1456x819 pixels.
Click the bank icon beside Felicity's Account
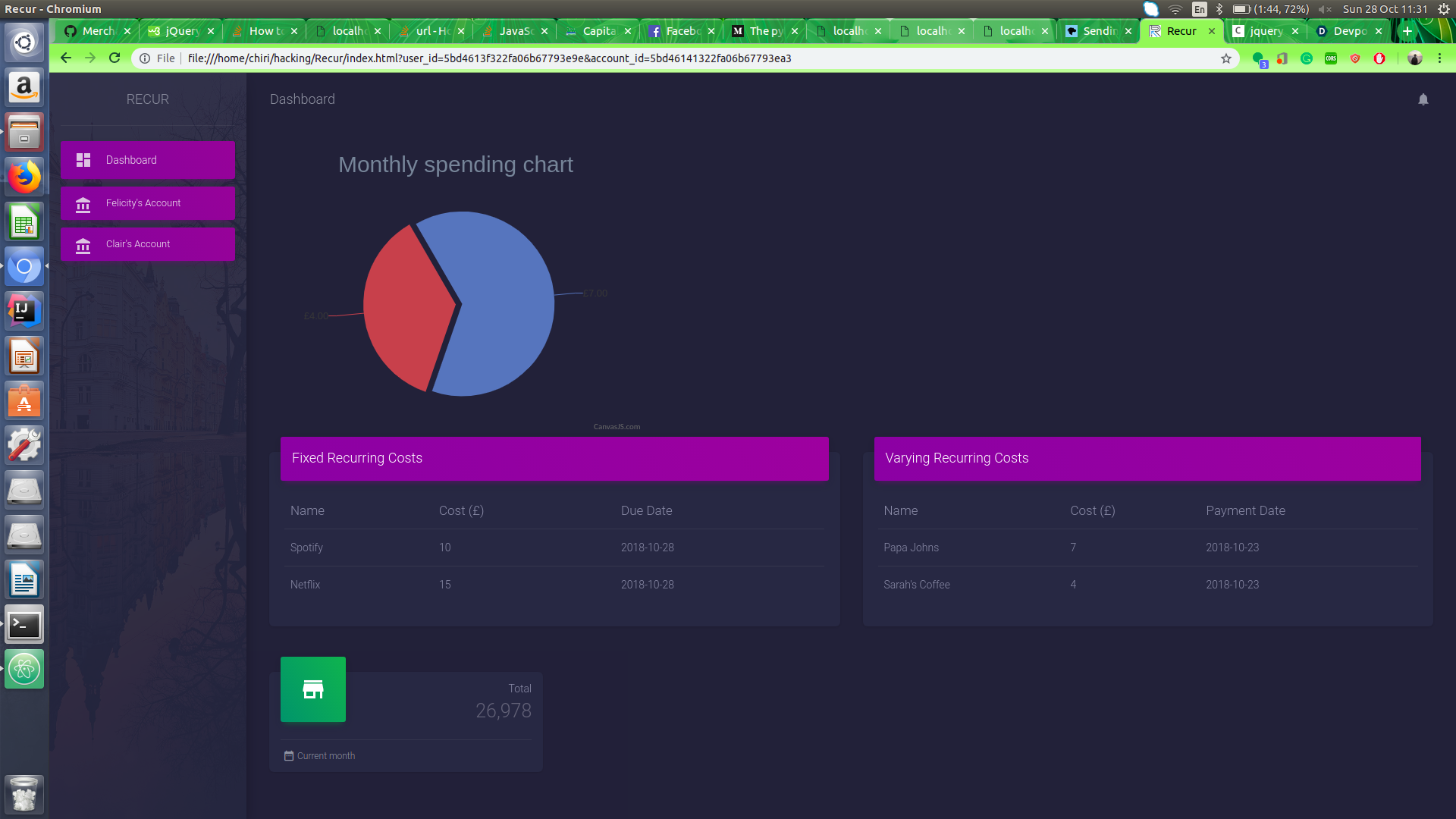(83, 204)
